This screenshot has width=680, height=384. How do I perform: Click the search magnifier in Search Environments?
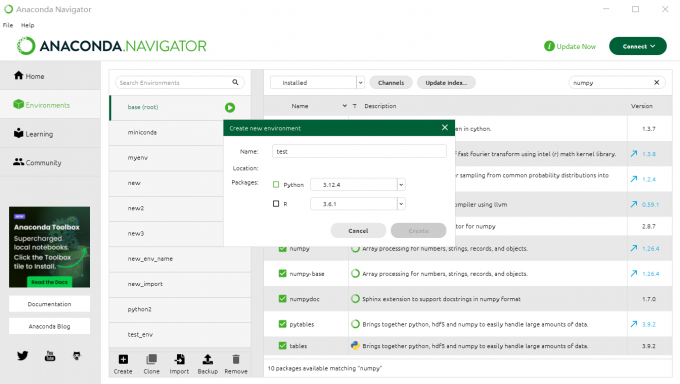[235, 82]
